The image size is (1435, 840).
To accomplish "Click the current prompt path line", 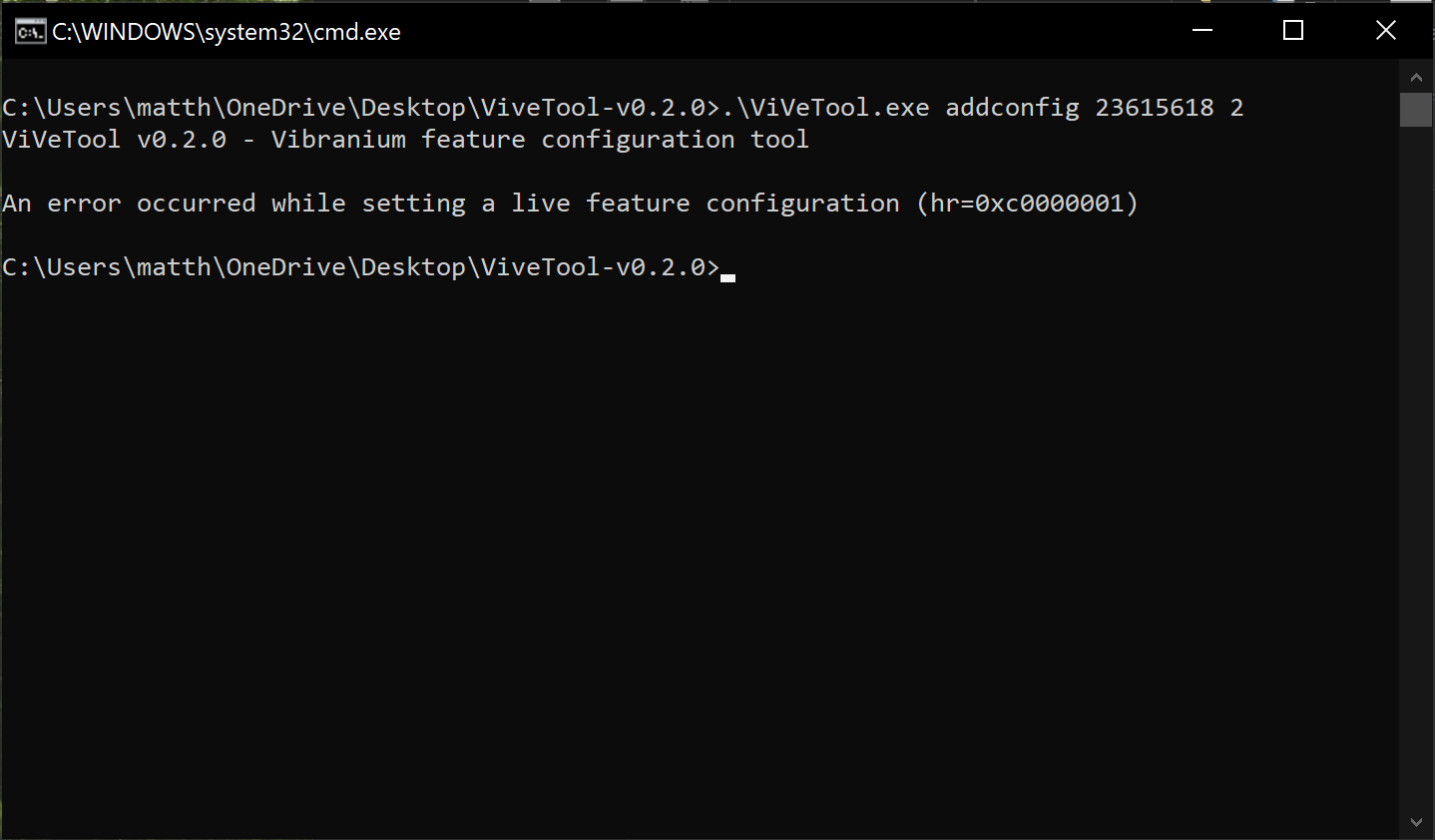I will [x=359, y=266].
